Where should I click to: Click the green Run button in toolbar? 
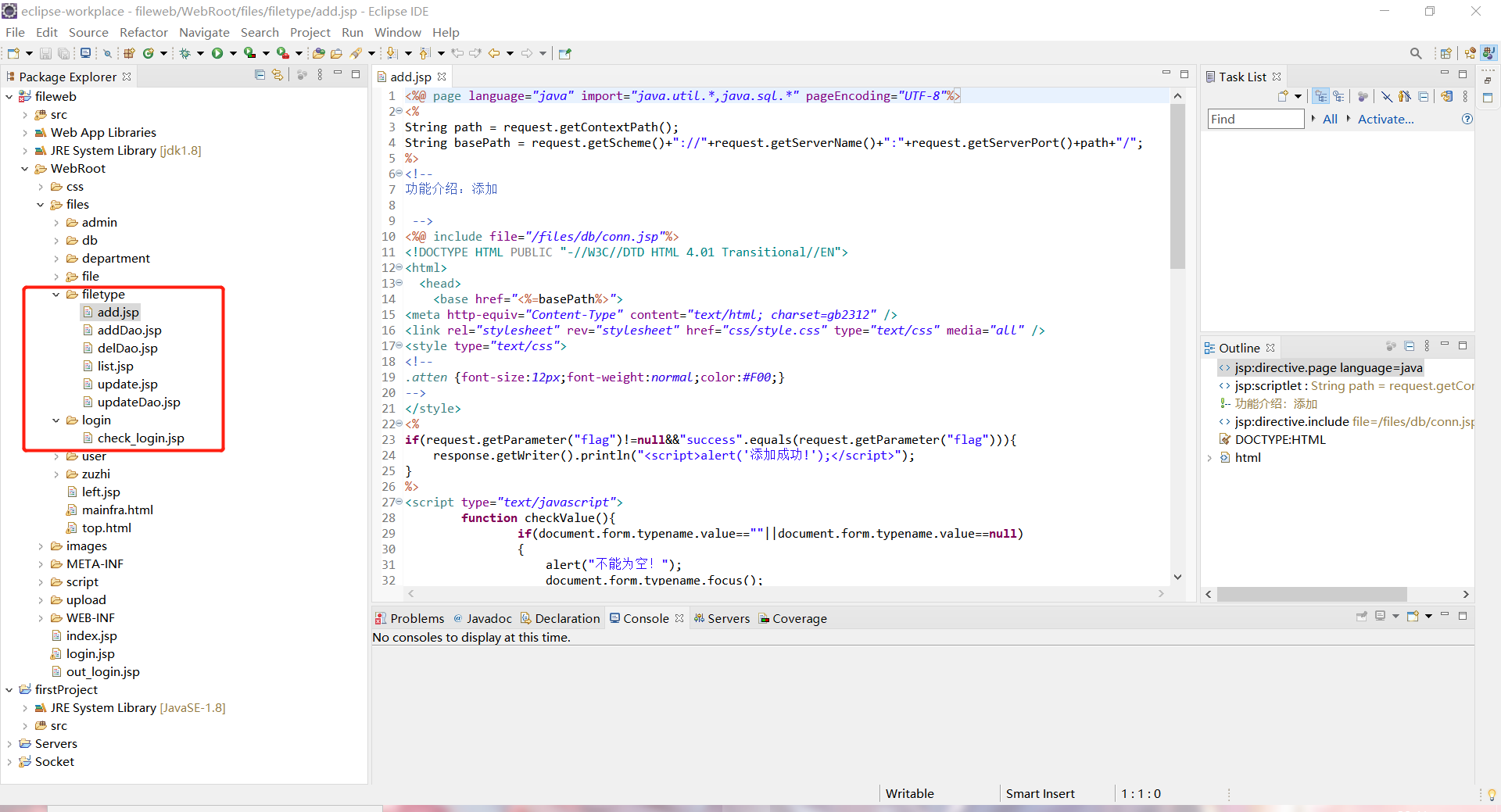(217, 53)
